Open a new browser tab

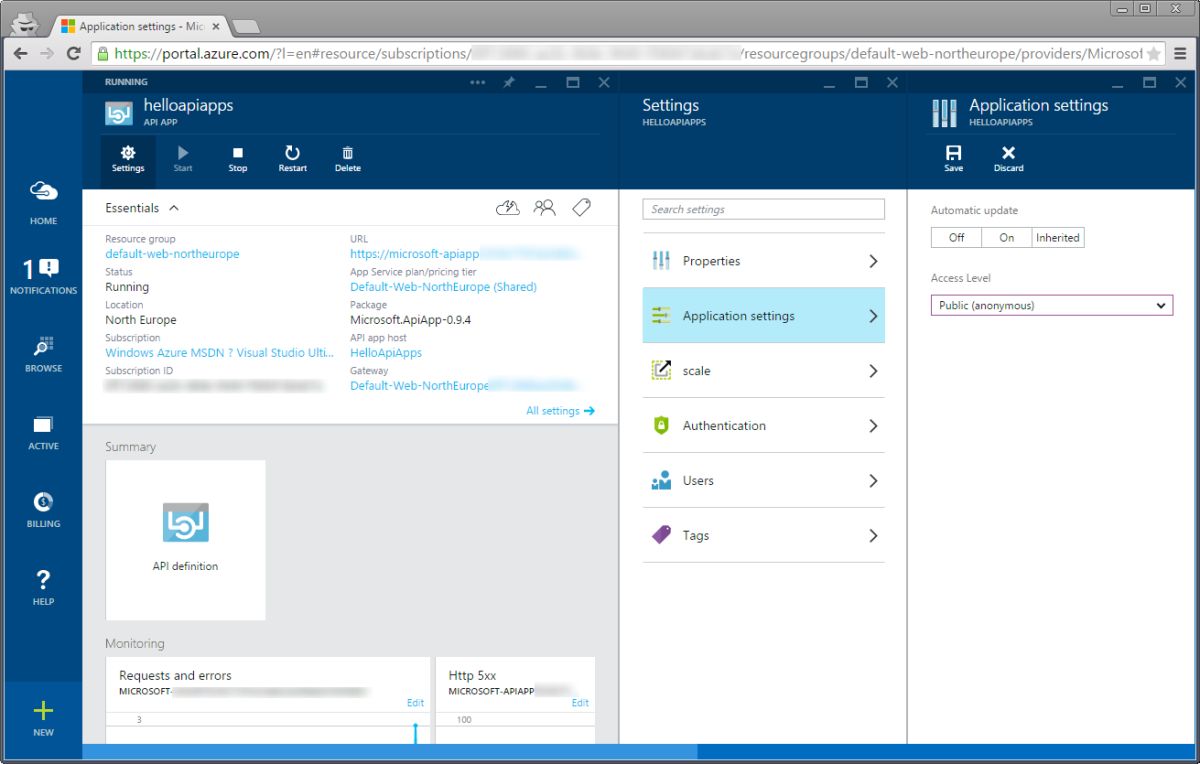[246, 27]
